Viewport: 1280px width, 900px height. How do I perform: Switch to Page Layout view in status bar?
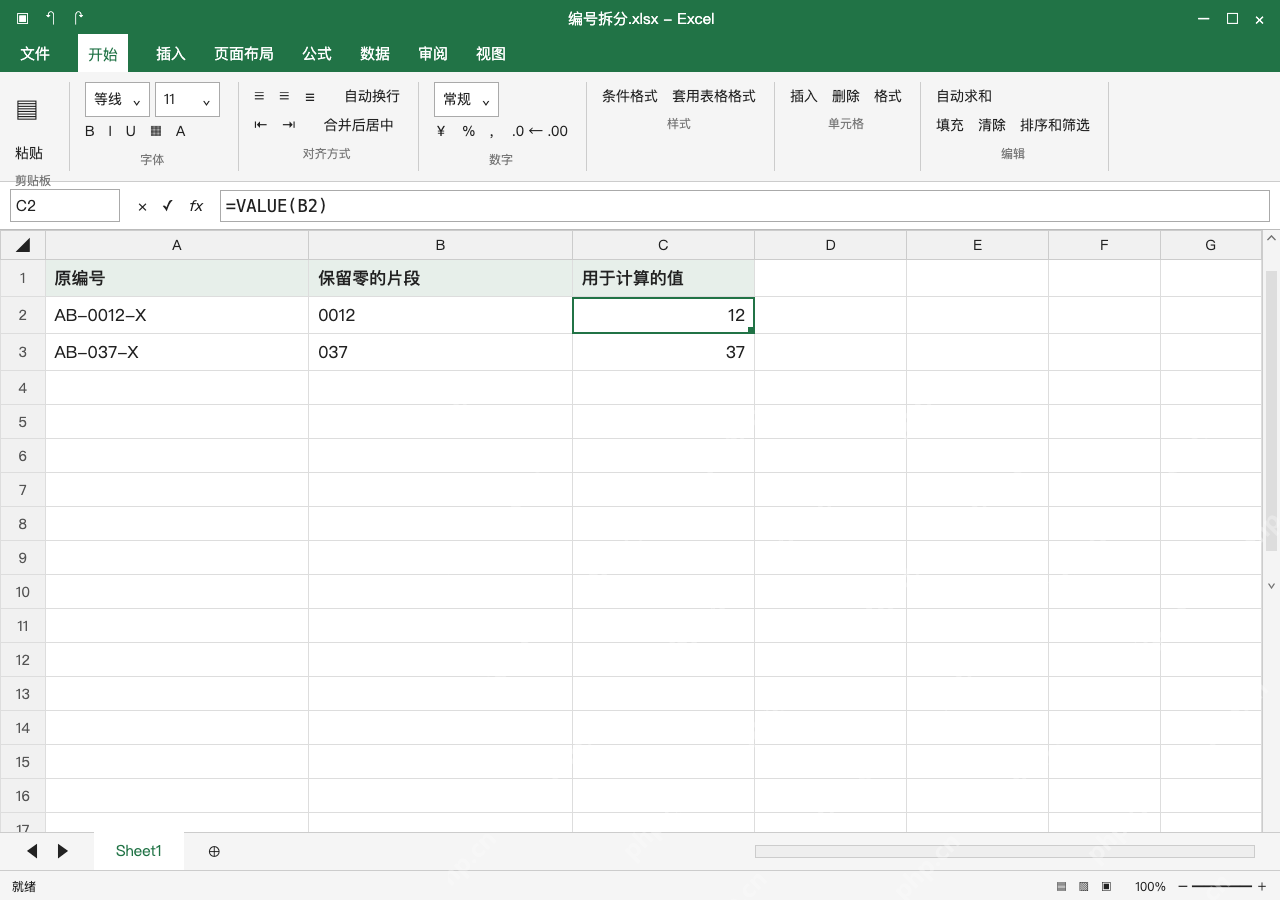coord(1083,886)
